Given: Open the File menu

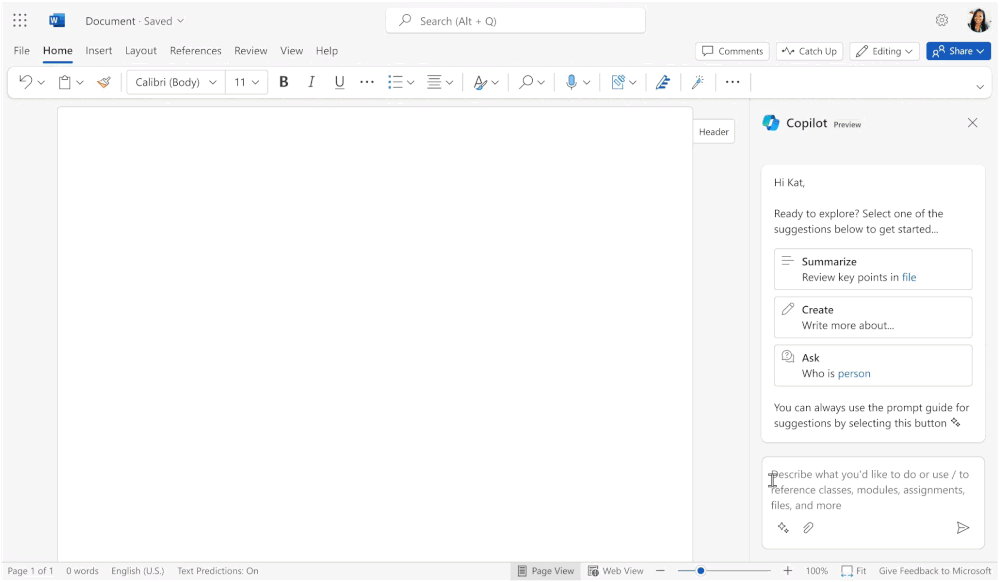Looking at the screenshot, I should point(22,50).
